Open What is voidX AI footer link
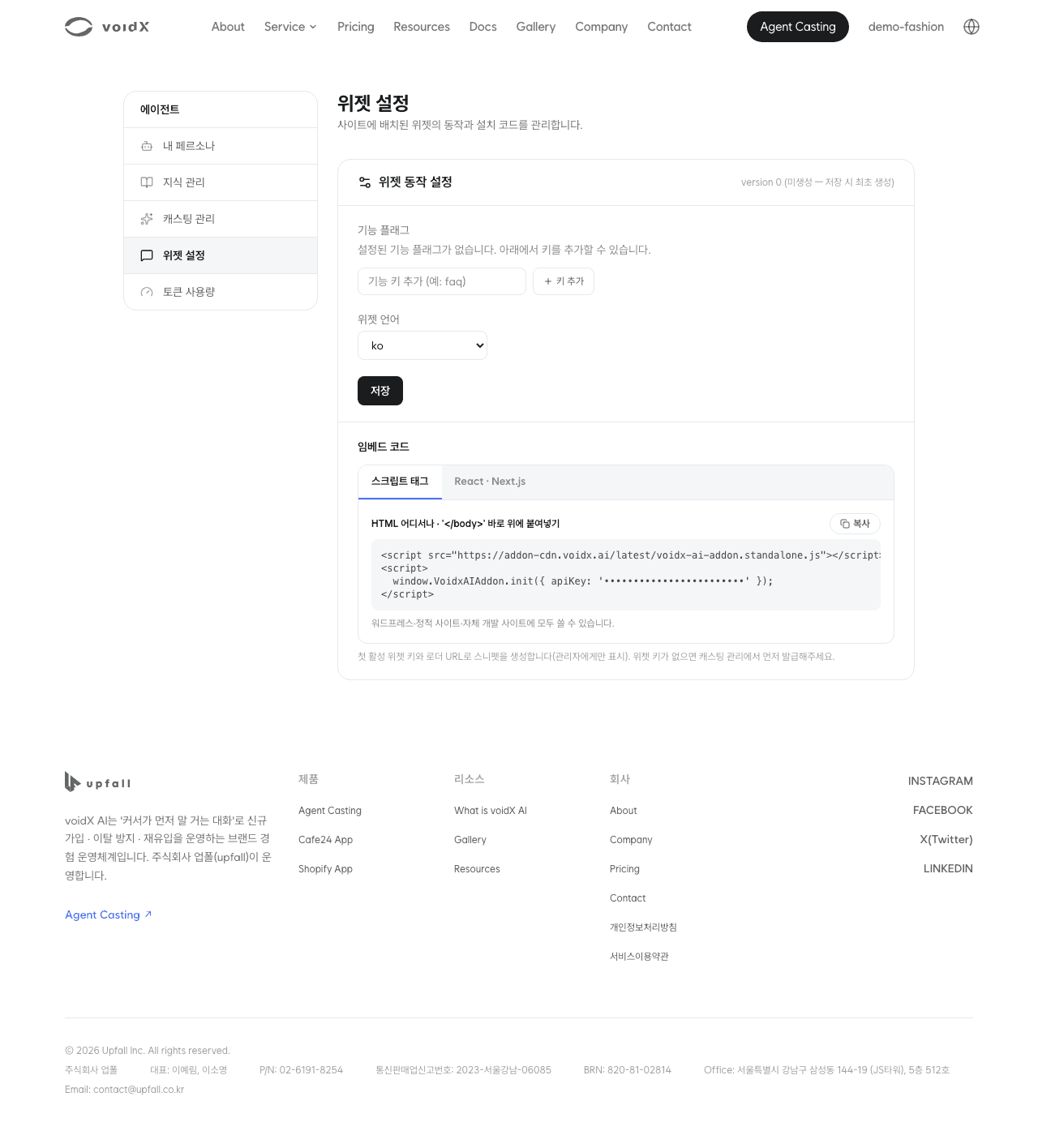 pos(491,811)
